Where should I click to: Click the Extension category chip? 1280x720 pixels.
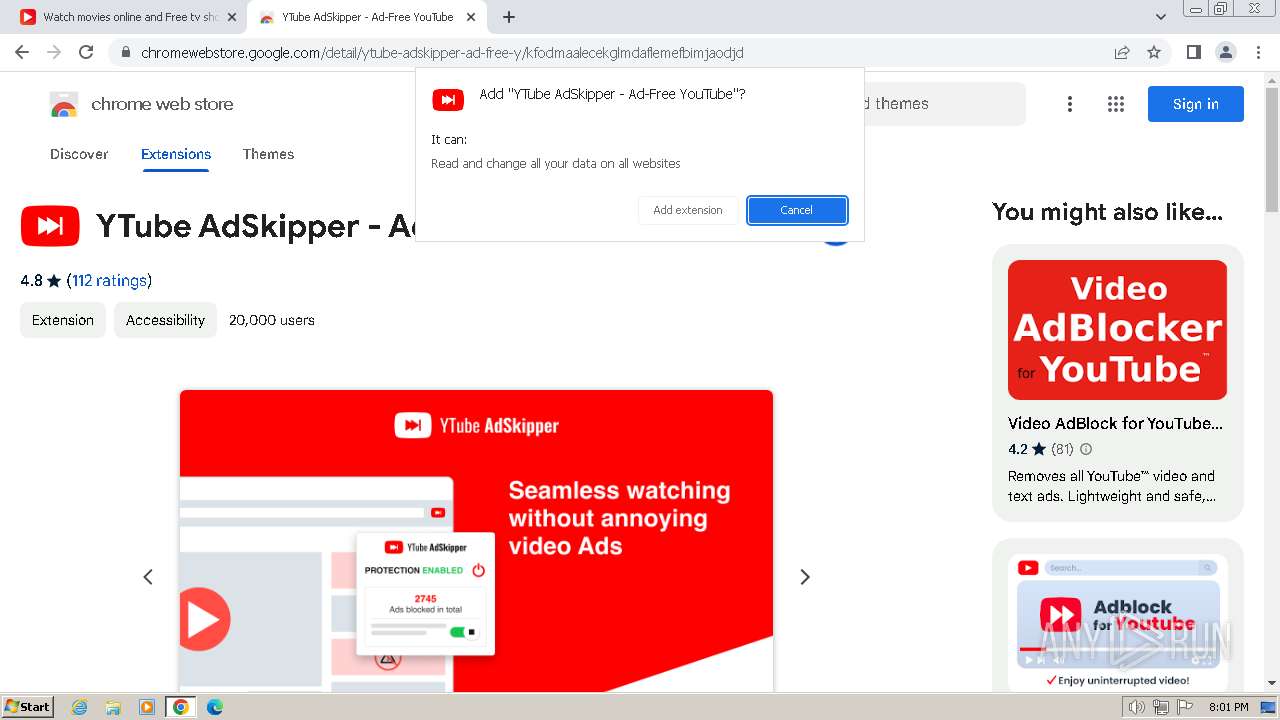click(63, 320)
